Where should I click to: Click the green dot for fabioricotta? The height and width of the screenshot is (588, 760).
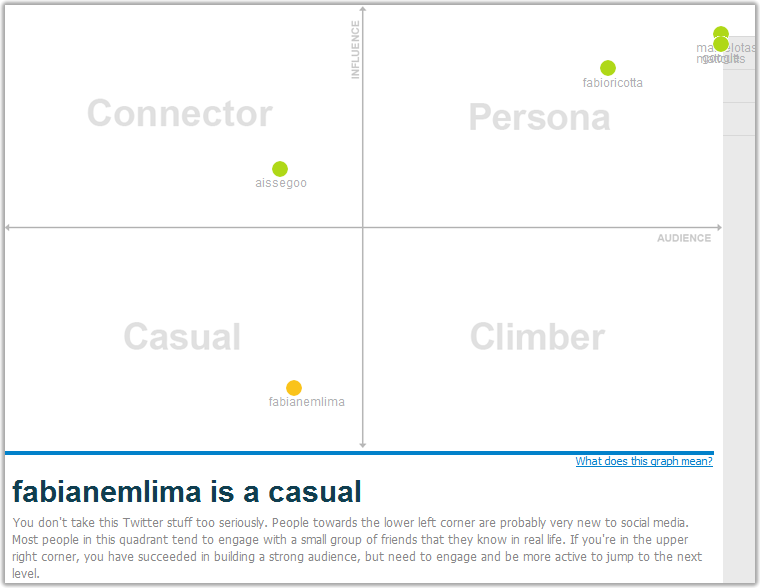pyautogui.click(x=608, y=68)
